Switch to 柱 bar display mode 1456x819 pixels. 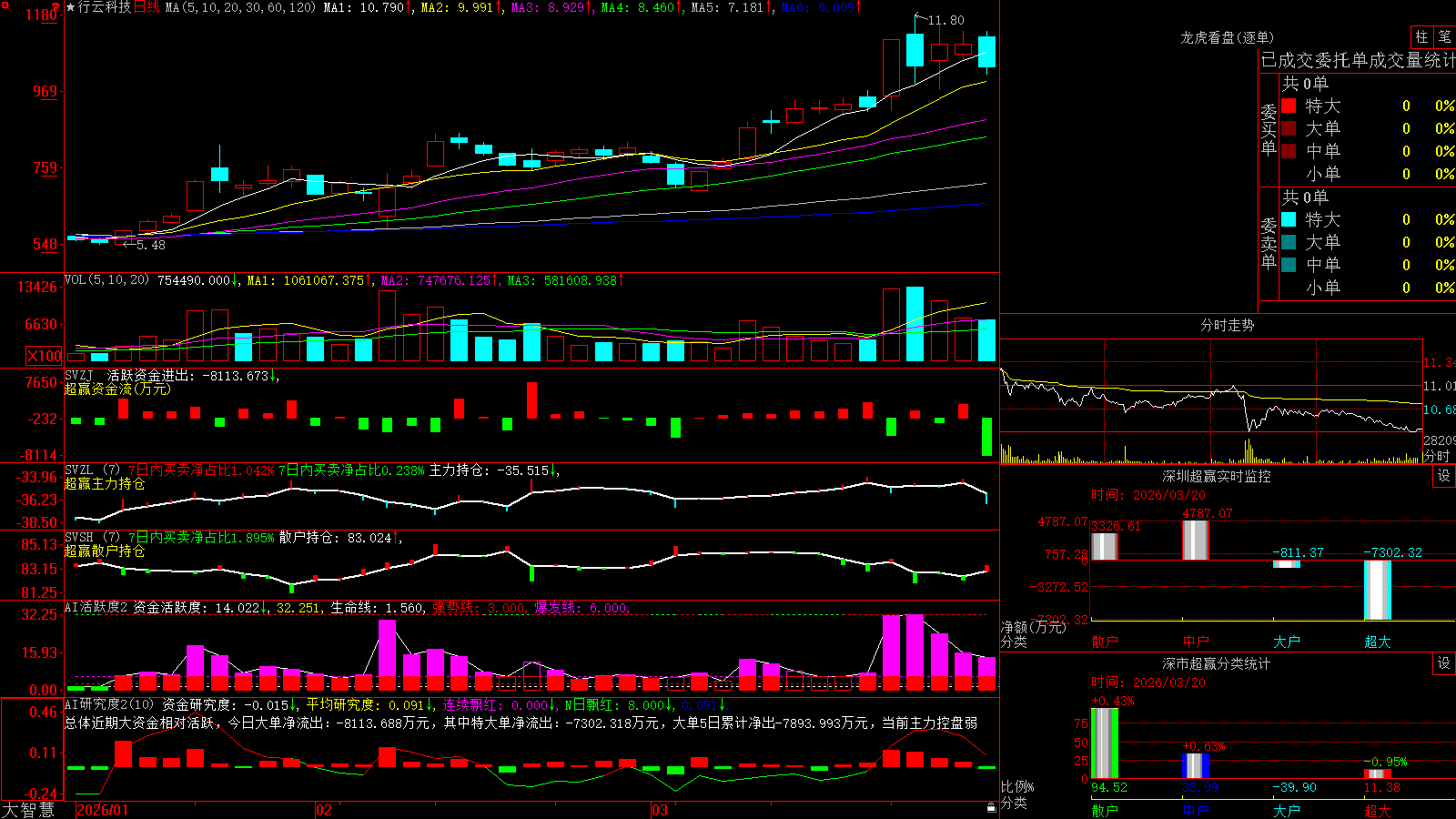tap(1421, 37)
